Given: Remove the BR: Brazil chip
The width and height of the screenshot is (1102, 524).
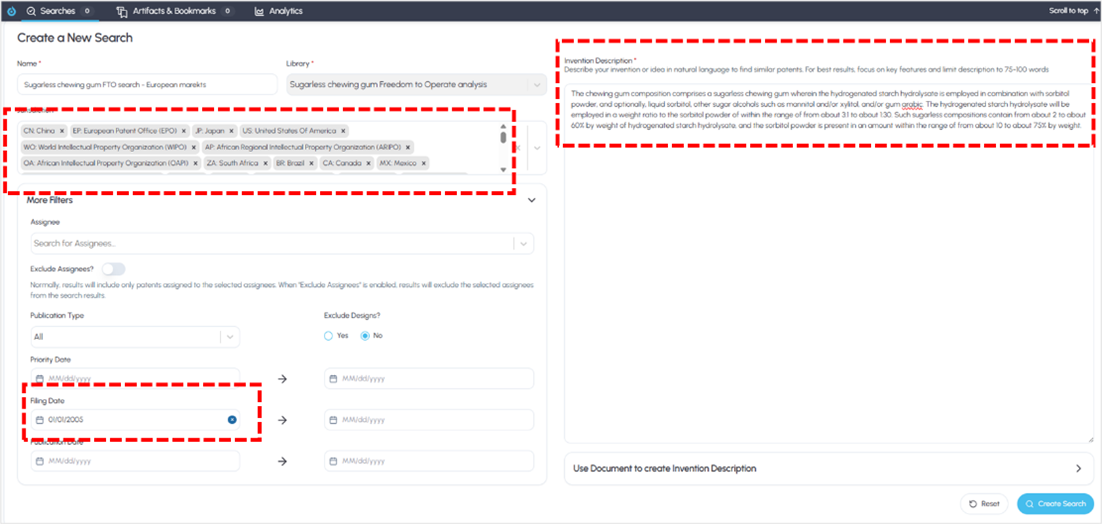Looking at the screenshot, I should [311, 163].
